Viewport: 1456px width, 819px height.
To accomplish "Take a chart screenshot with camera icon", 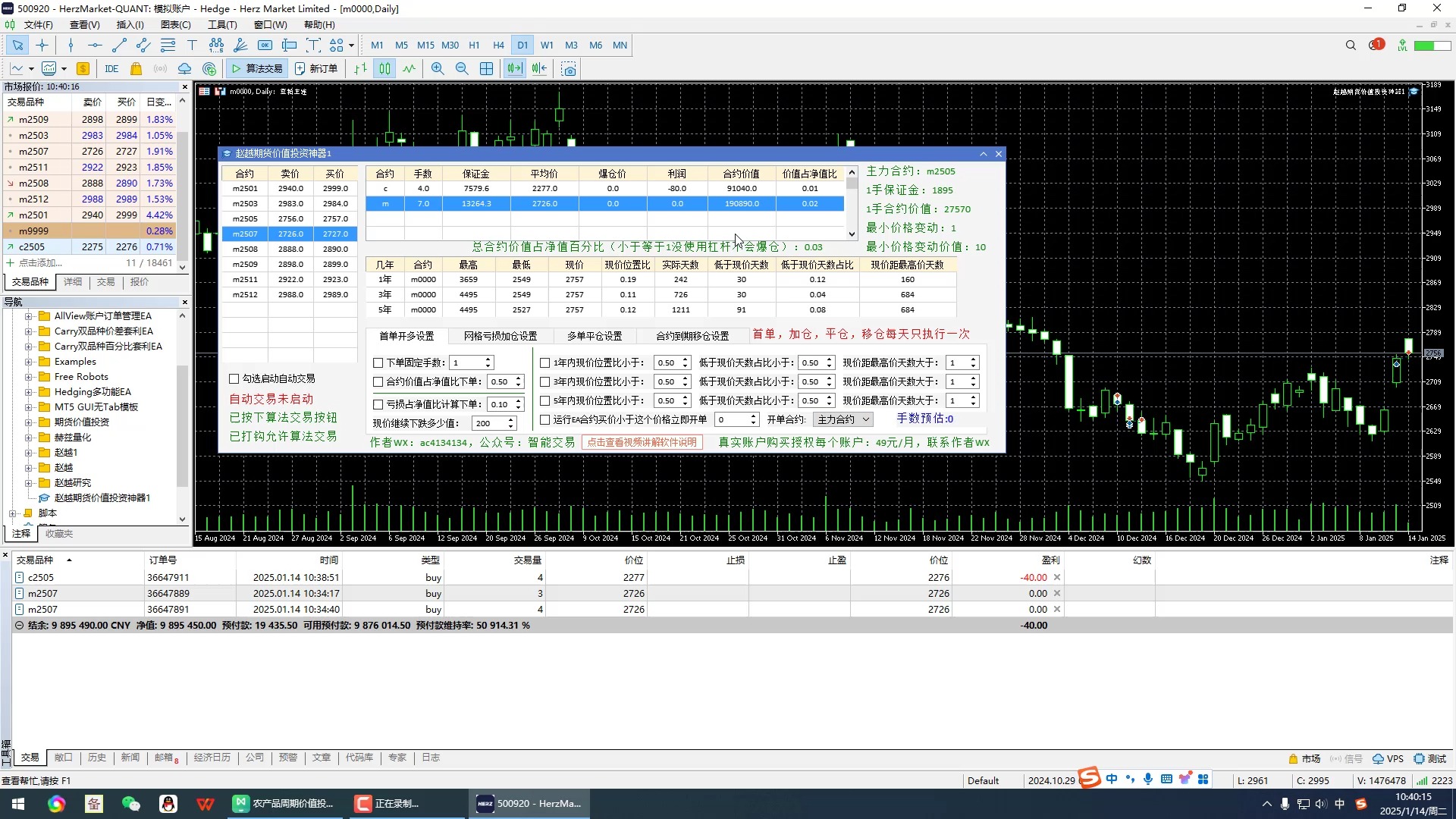I will tap(569, 69).
